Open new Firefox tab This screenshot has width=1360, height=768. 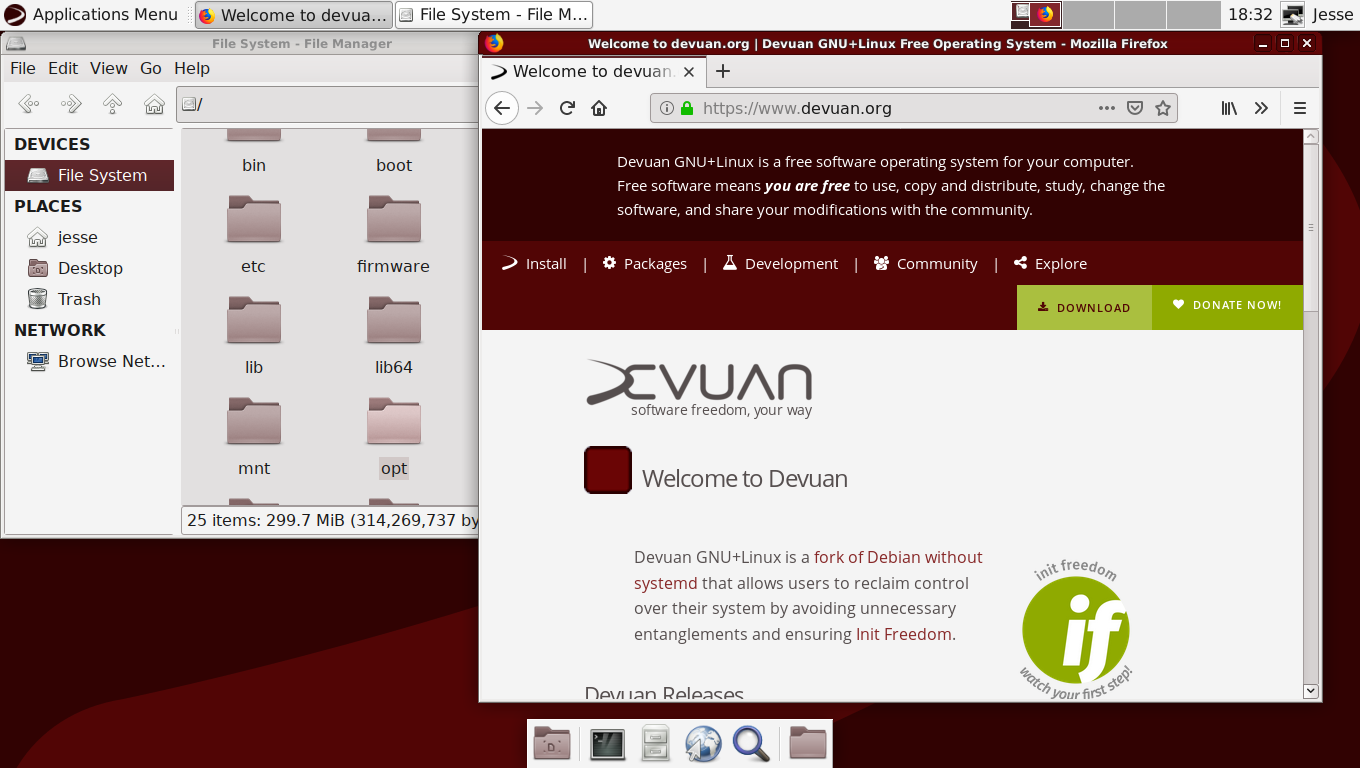point(723,71)
